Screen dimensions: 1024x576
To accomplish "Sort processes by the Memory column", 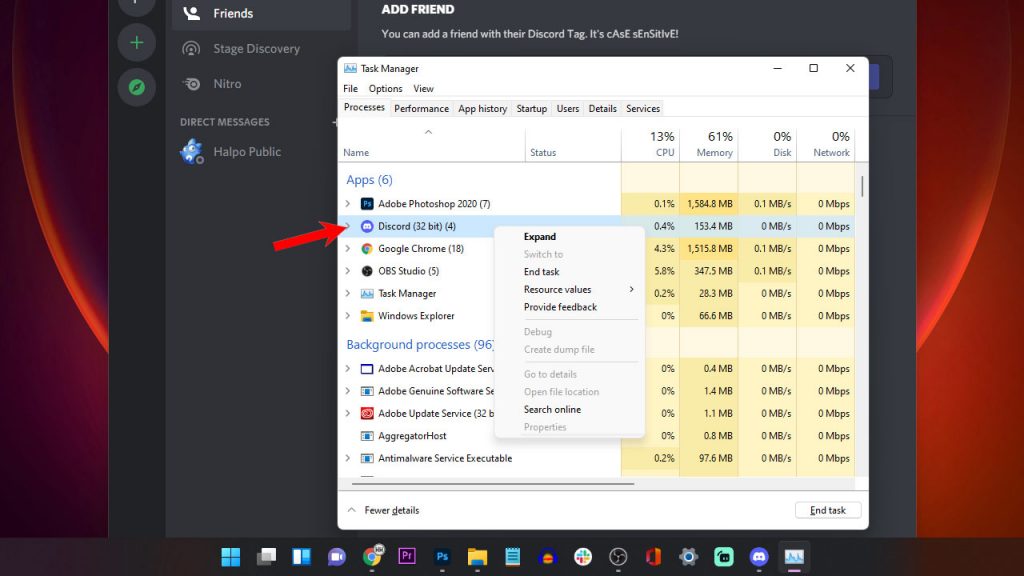I will [x=709, y=144].
